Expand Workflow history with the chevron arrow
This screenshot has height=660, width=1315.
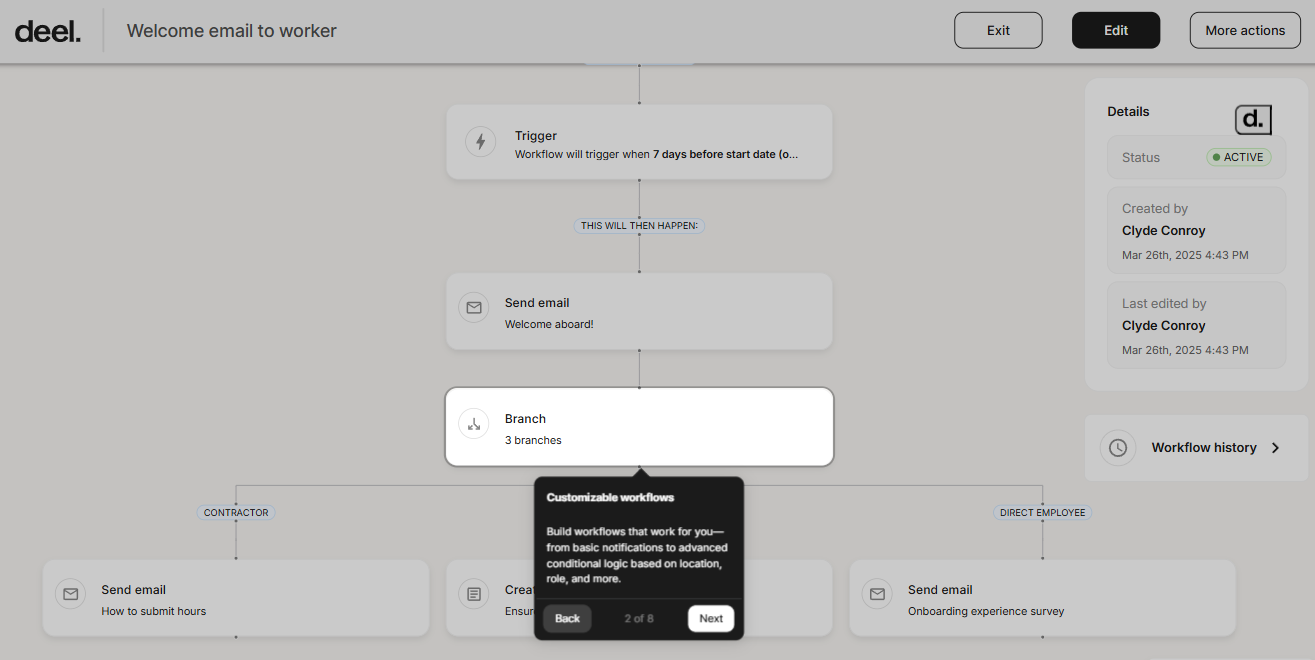pos(1275,448)
